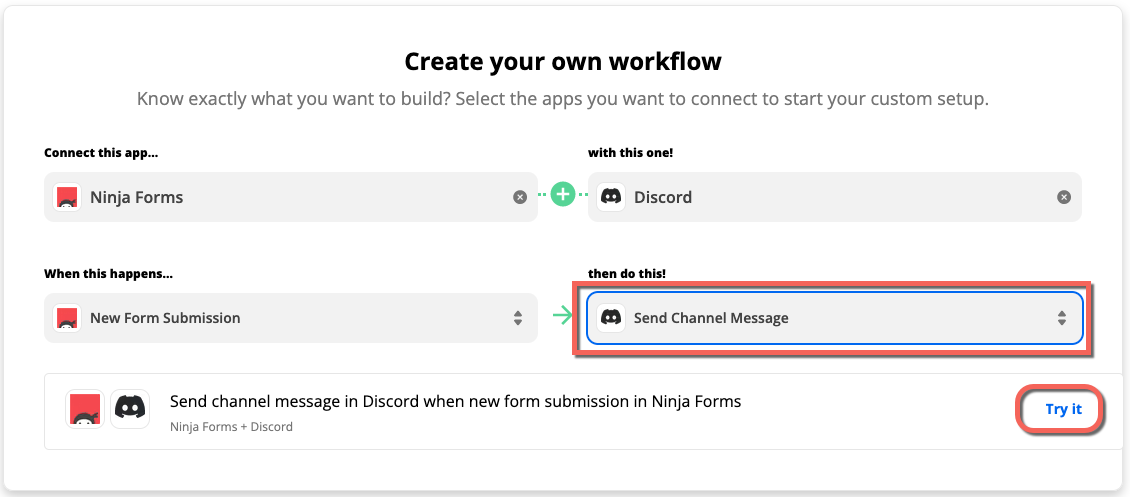Click Discord icon in action dropdown
1130x497 pixels.
pyautogui.click(x=611, y=318)
